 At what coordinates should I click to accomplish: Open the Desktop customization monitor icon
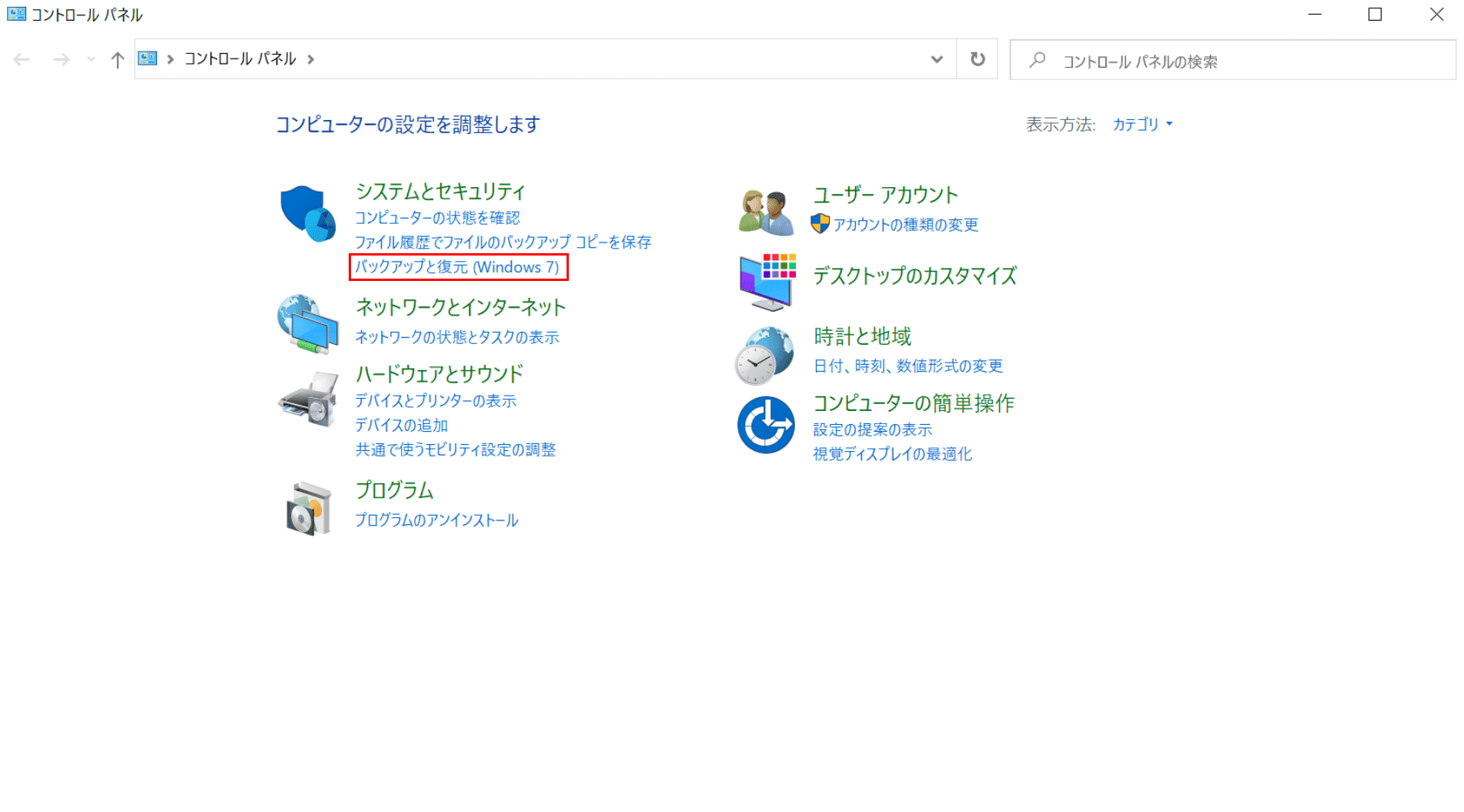point(767,282)
